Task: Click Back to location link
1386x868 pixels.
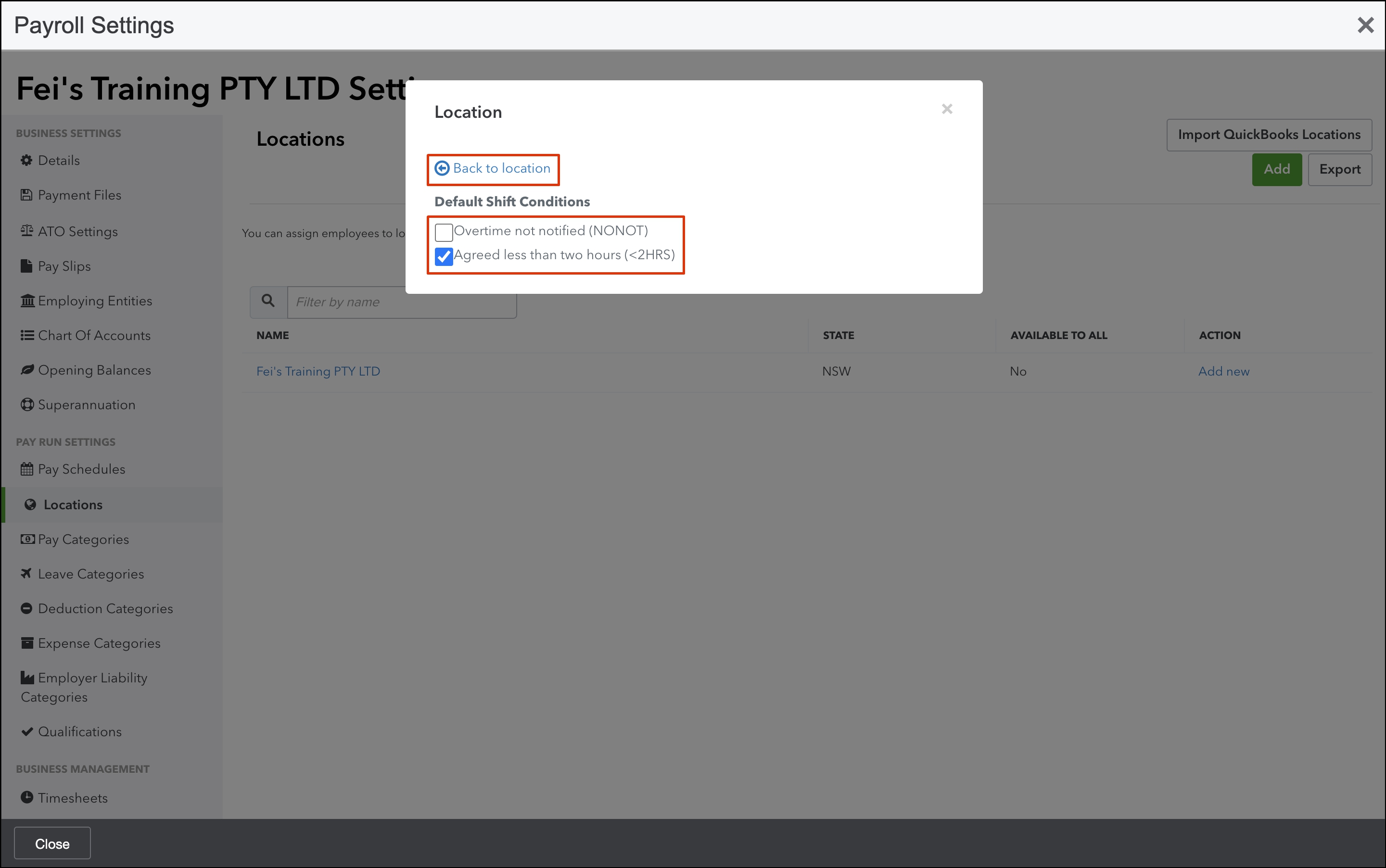Action: coord(501,168)
